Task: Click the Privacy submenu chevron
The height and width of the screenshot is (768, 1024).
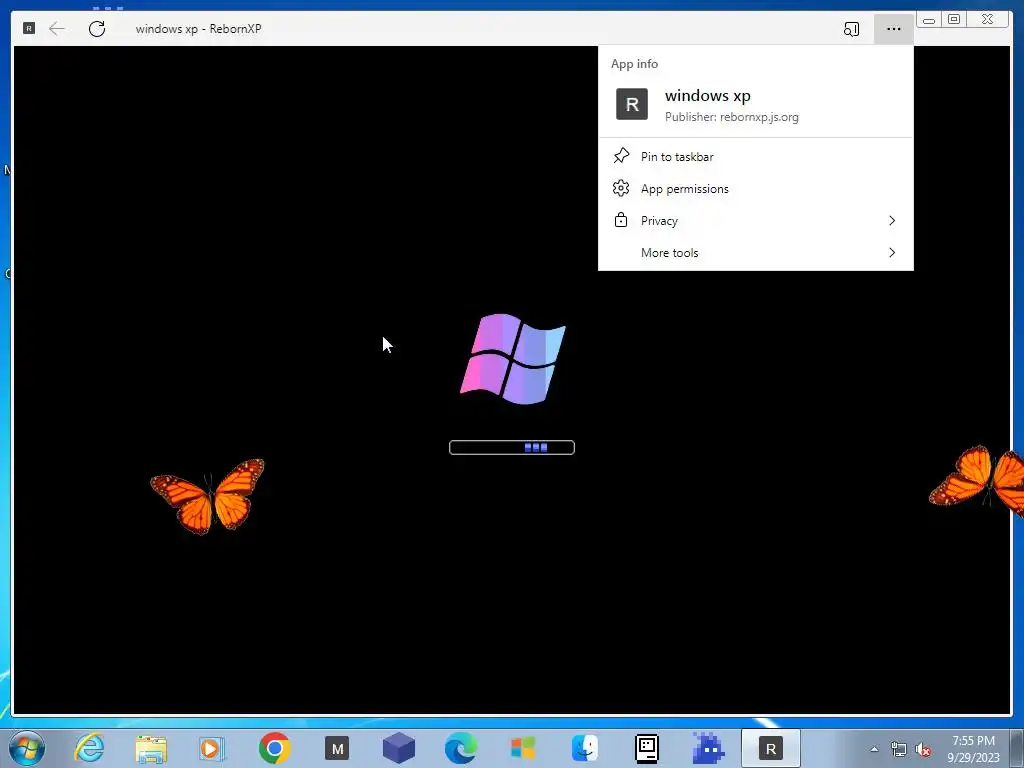Action: click(892, 221)
